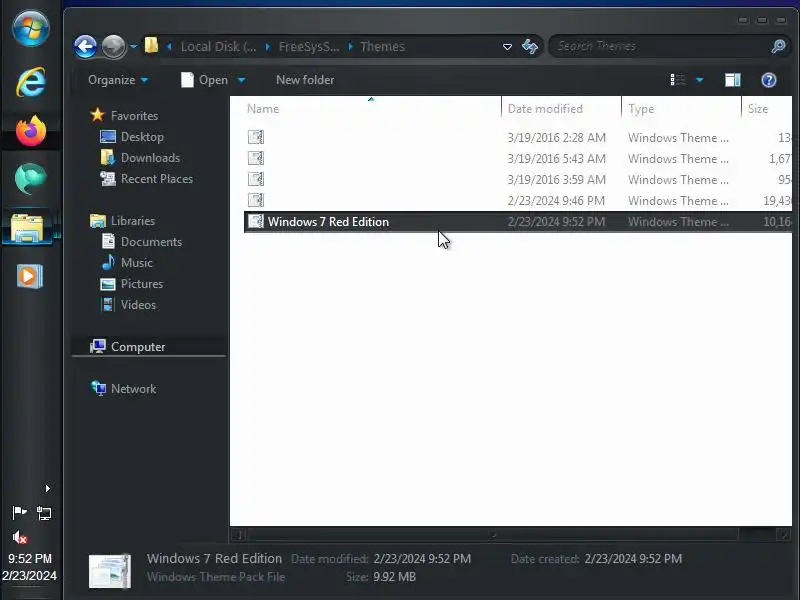Click the muted volume tray icon
This screenshot has width=800, height=600.
coord(19,537)
